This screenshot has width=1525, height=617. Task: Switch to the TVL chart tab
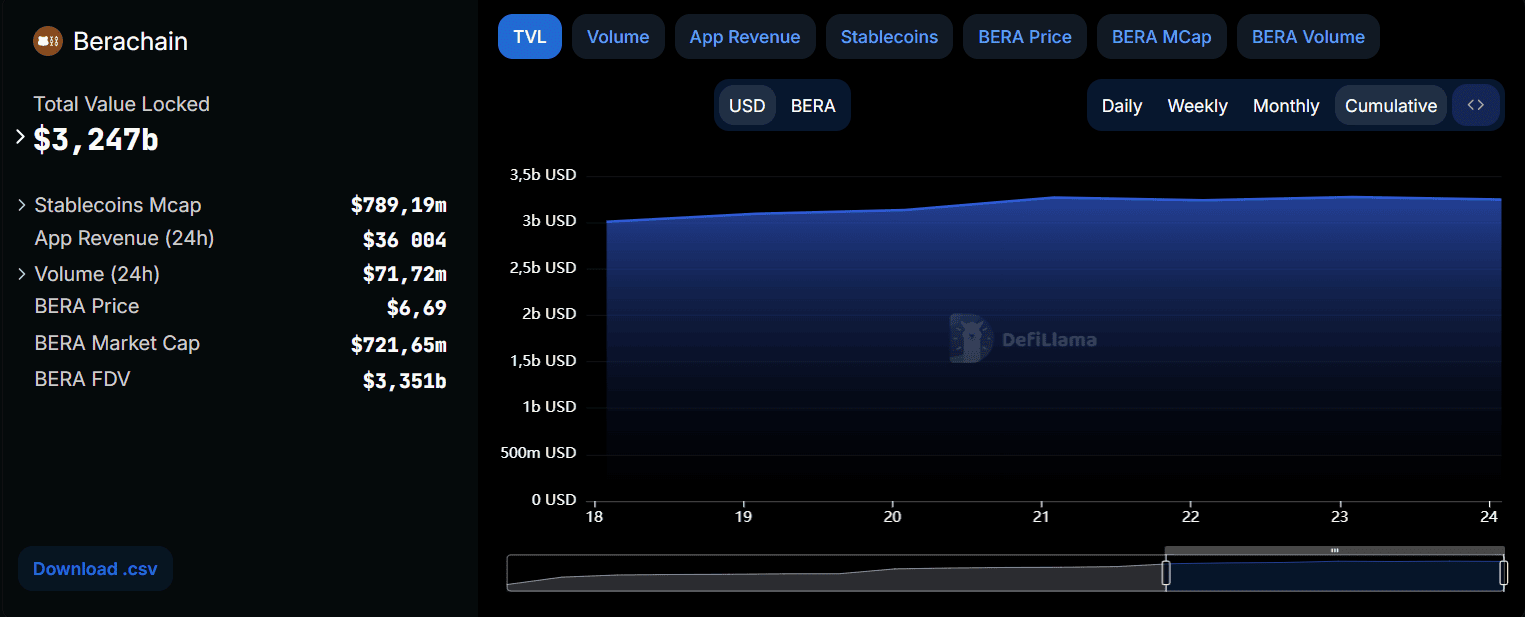(x=530, y=37)
